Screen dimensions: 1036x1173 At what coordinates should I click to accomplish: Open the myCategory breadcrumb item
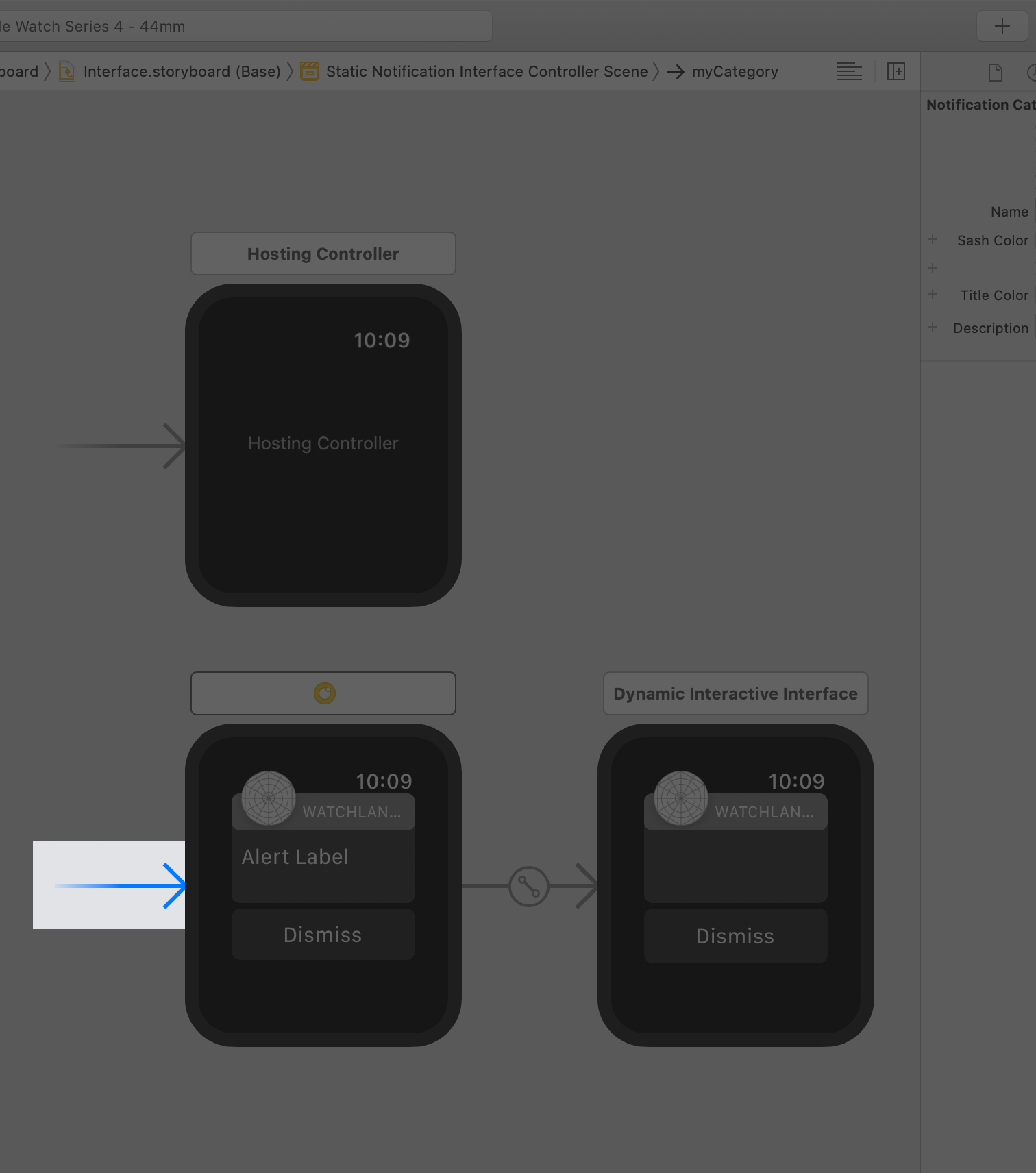tap(723, 71)
